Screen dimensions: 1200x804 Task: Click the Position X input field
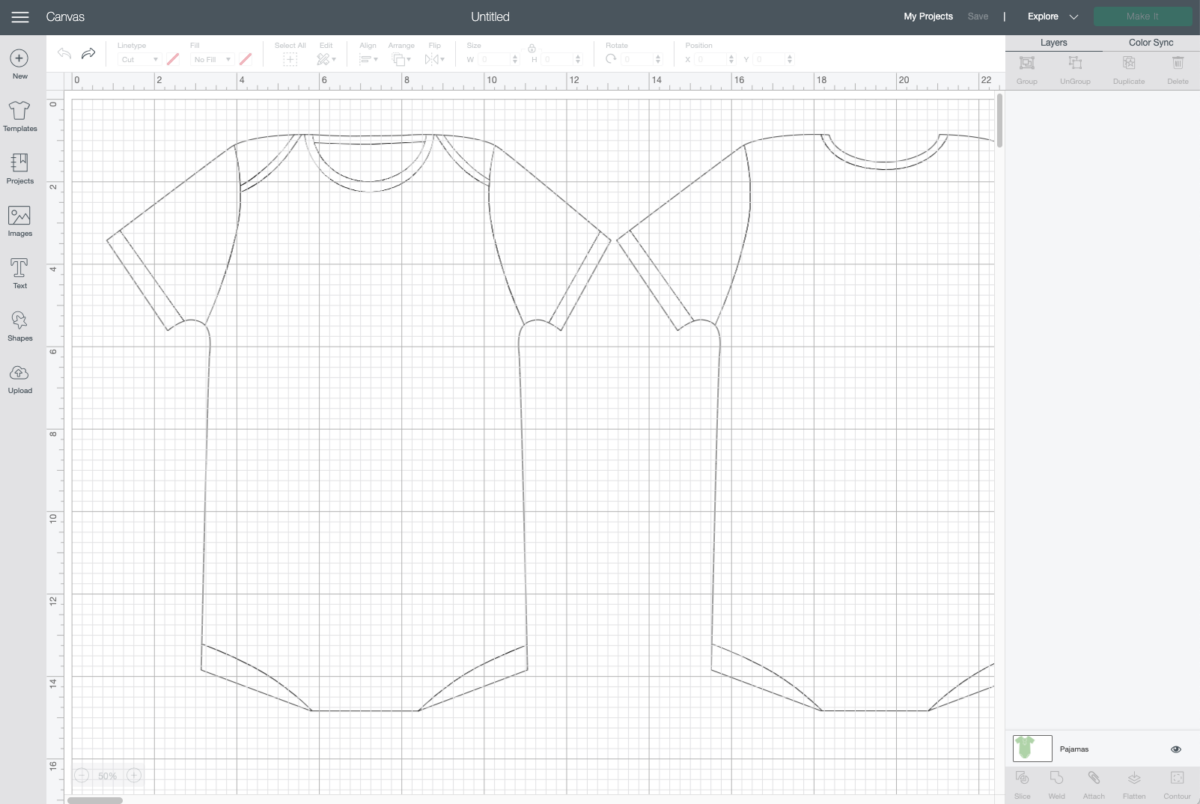tap(711, 60)
